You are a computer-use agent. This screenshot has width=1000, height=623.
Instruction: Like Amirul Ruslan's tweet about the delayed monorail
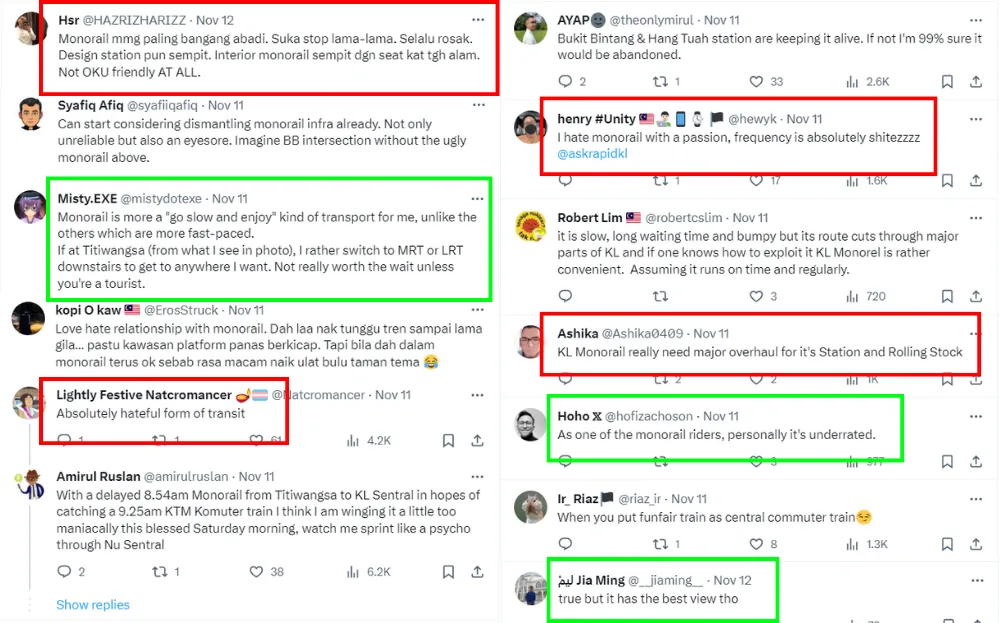click(256, 572)
